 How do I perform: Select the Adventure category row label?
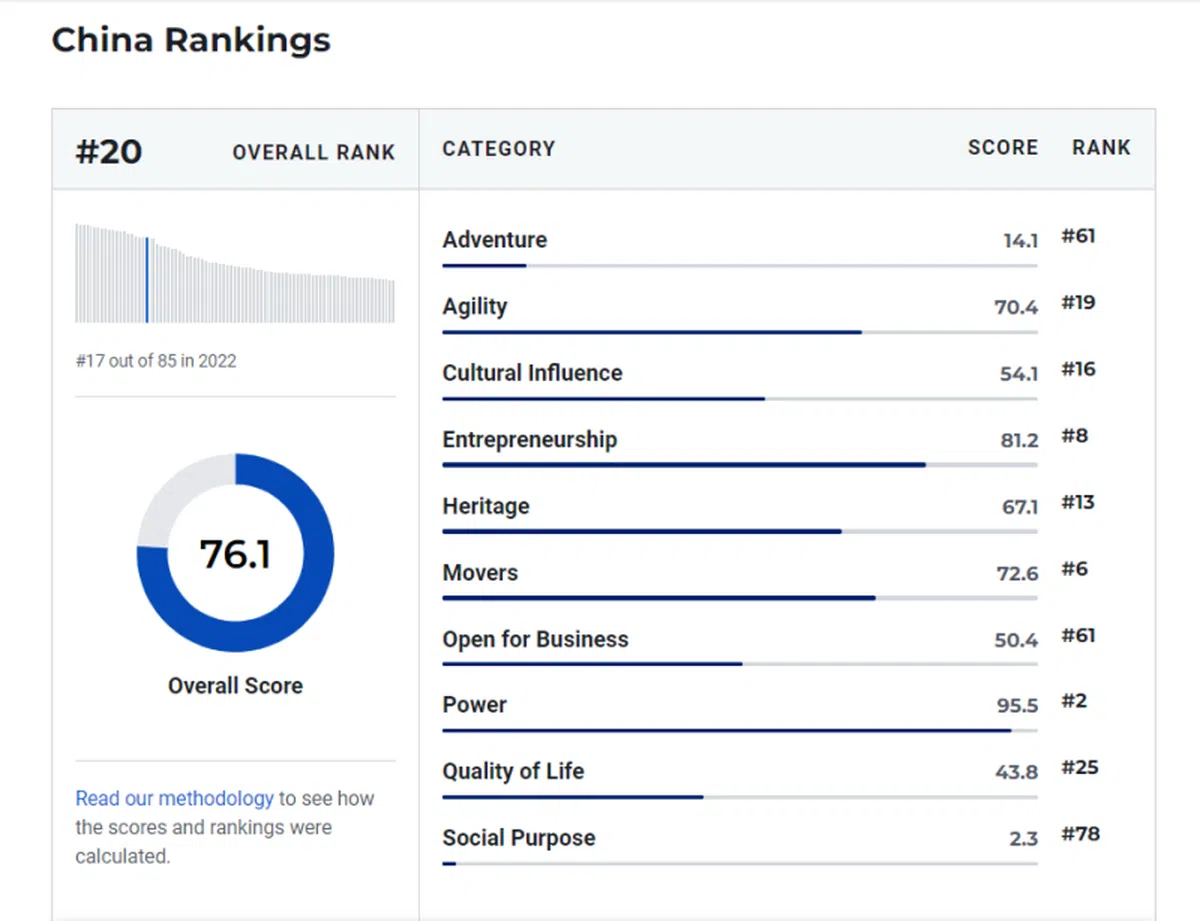(495, 240)
